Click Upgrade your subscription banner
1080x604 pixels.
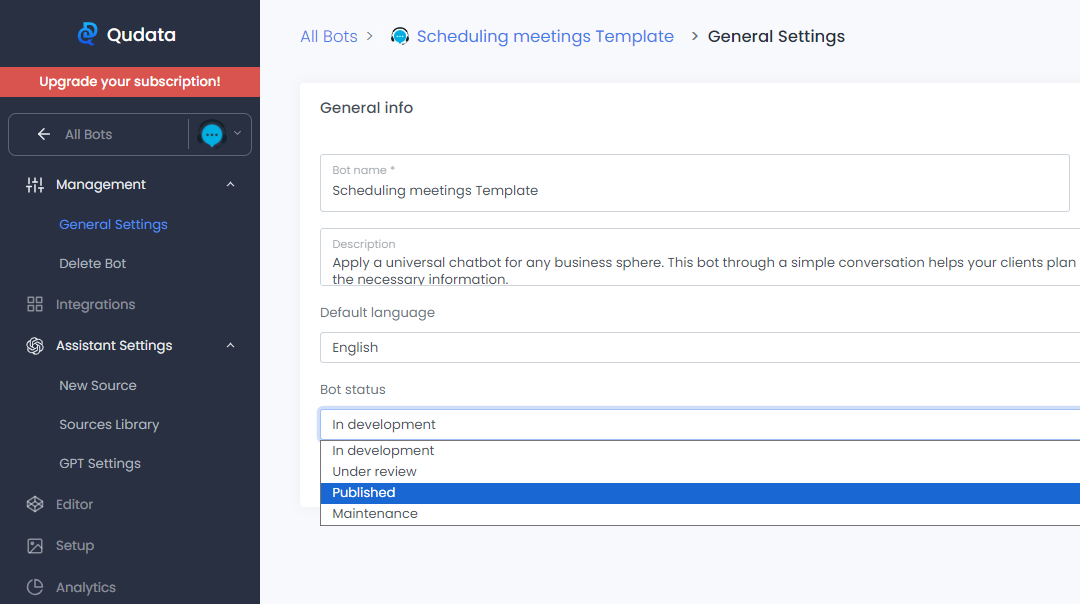click(130, 82)
